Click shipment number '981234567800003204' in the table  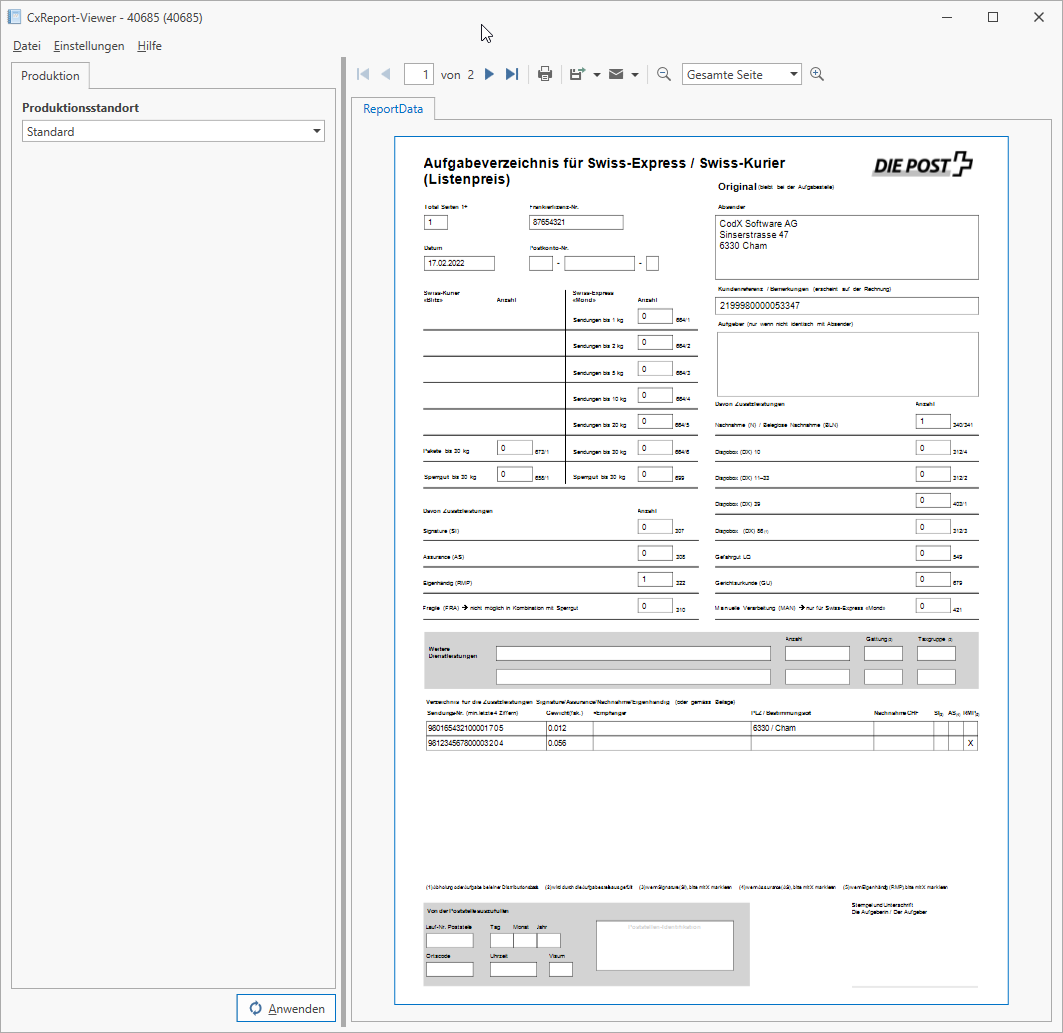tap(465, 743)
